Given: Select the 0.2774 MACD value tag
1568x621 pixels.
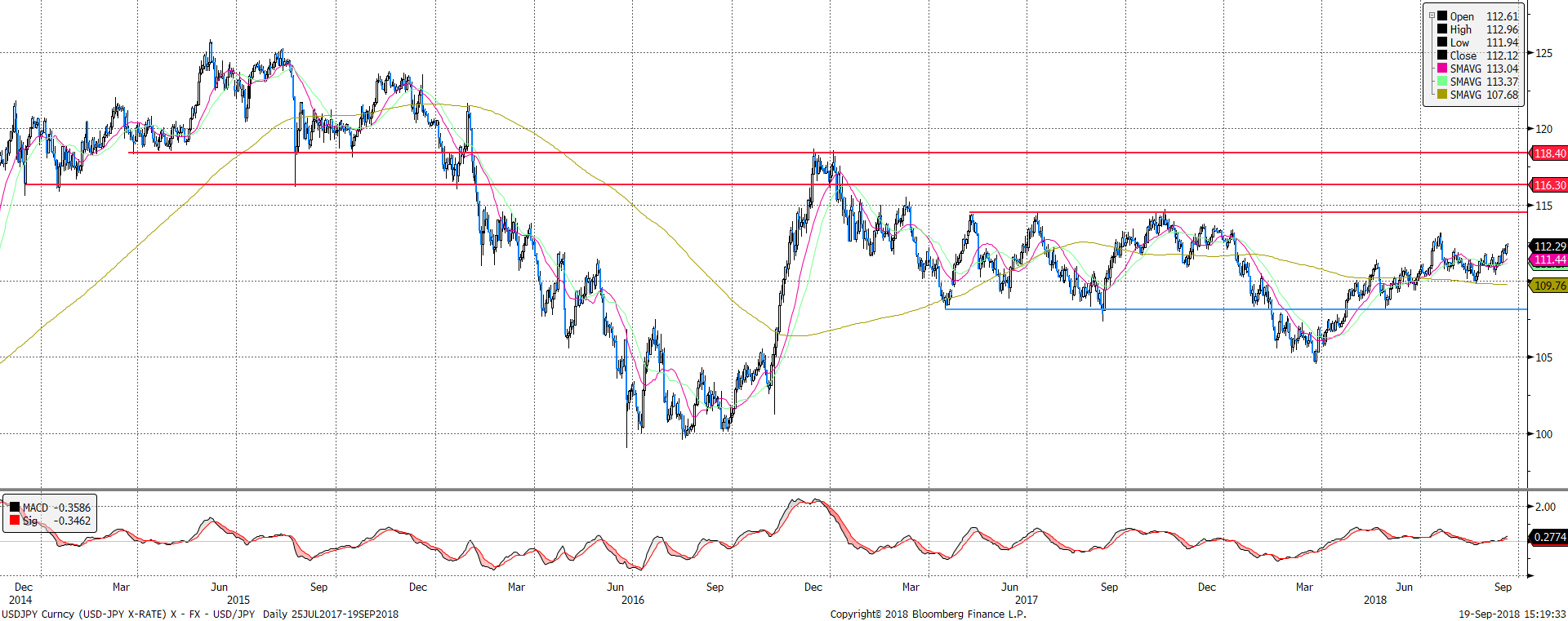Looking at the screenshot, I should 1548,537.
